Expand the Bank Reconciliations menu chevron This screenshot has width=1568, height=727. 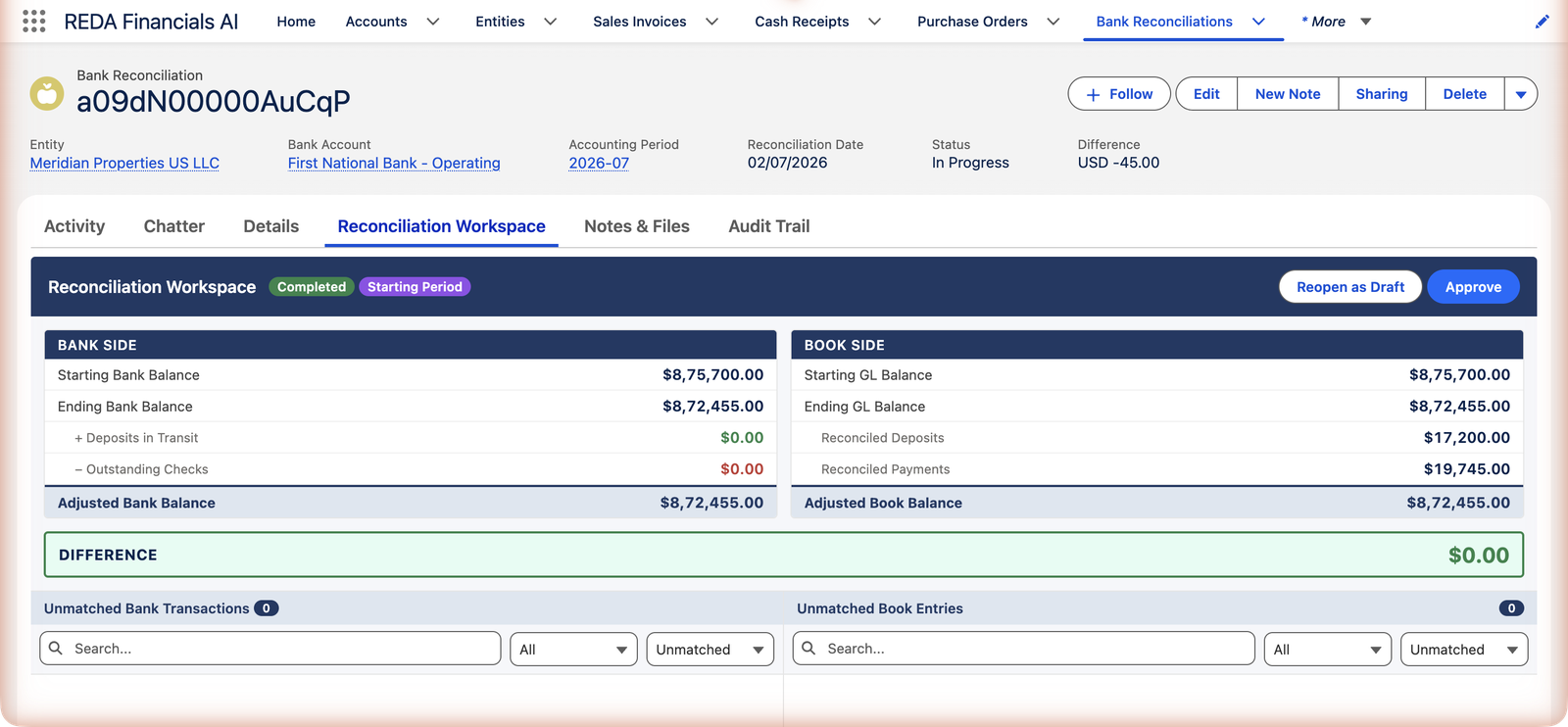(x=1259, y=22)
